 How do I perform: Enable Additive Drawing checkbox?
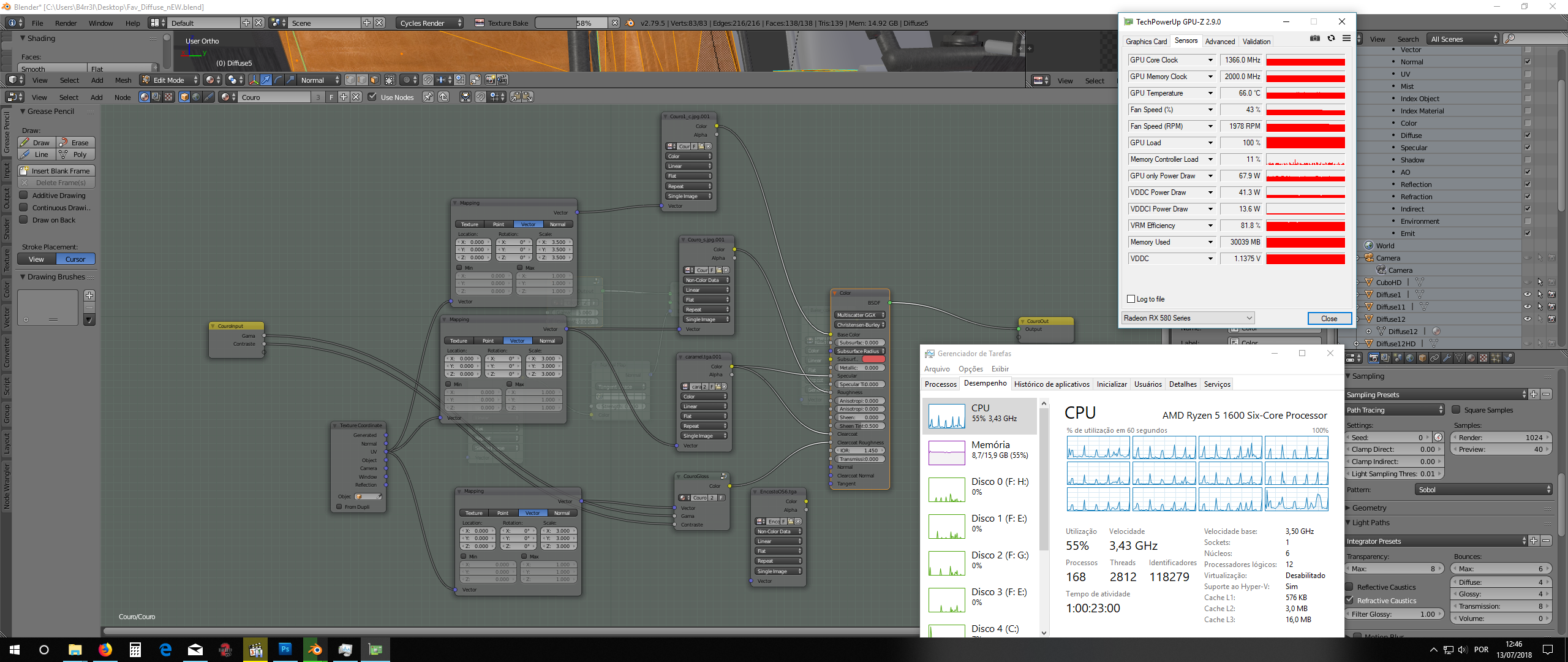point(23,195)
